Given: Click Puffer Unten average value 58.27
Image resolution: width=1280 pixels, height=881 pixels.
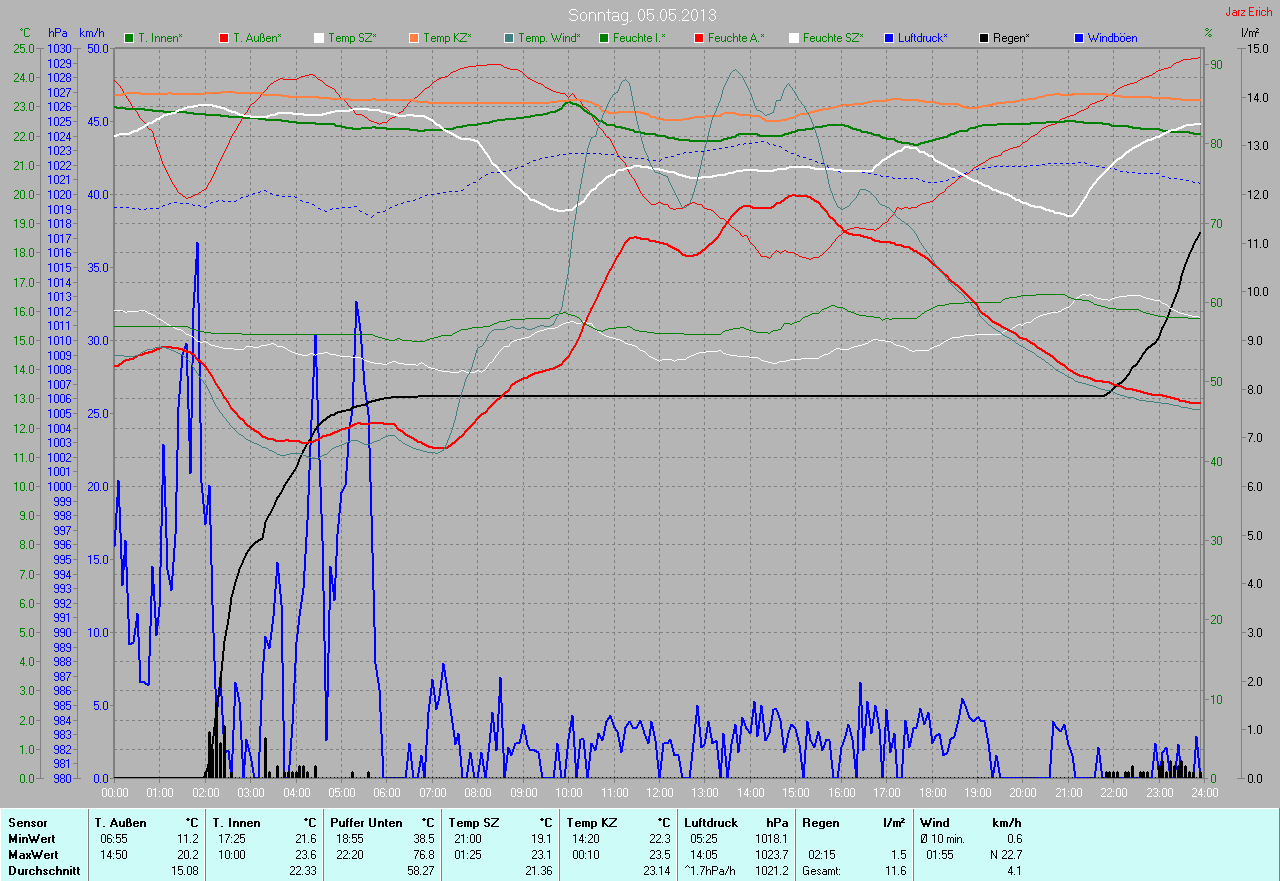Looking at the screenshot, I should coord(421,871).
